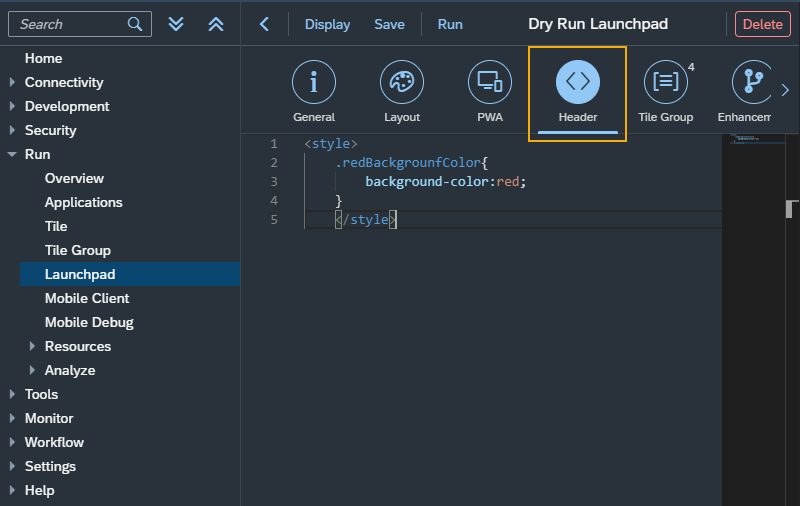Click the Display button
Viewport: 800px width, 506px height.
[328, 24]
